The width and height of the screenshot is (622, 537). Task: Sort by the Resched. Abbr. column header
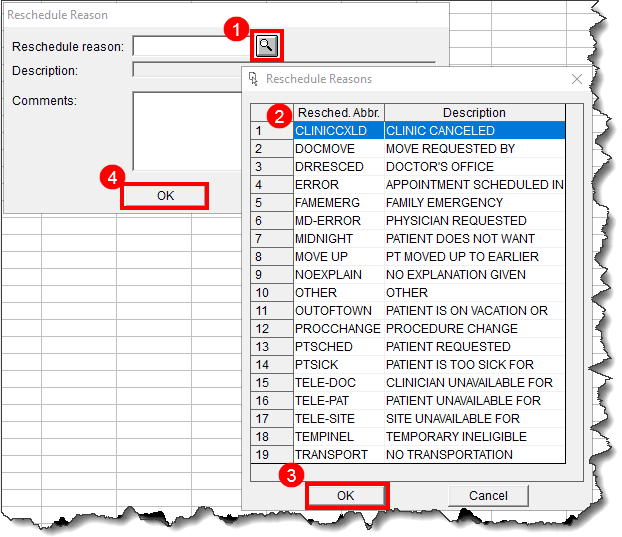pyautogui.click(x=338, y=113)
